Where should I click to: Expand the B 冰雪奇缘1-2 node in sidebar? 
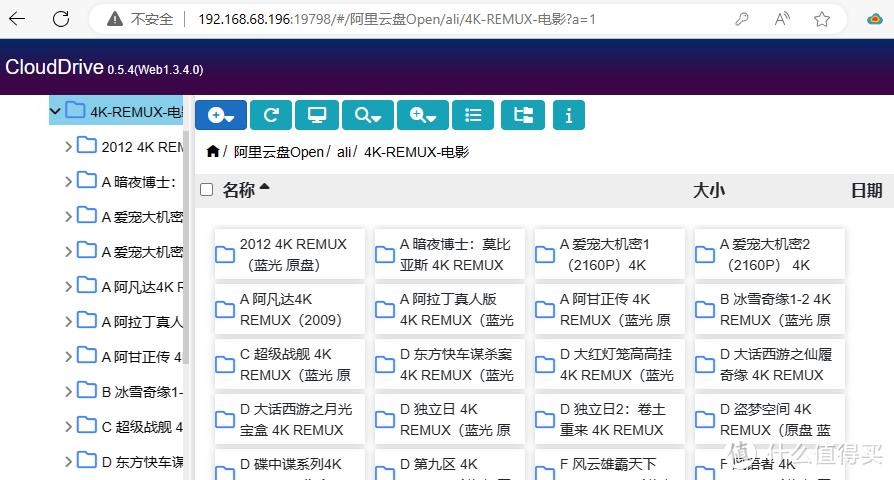(68, 391)
